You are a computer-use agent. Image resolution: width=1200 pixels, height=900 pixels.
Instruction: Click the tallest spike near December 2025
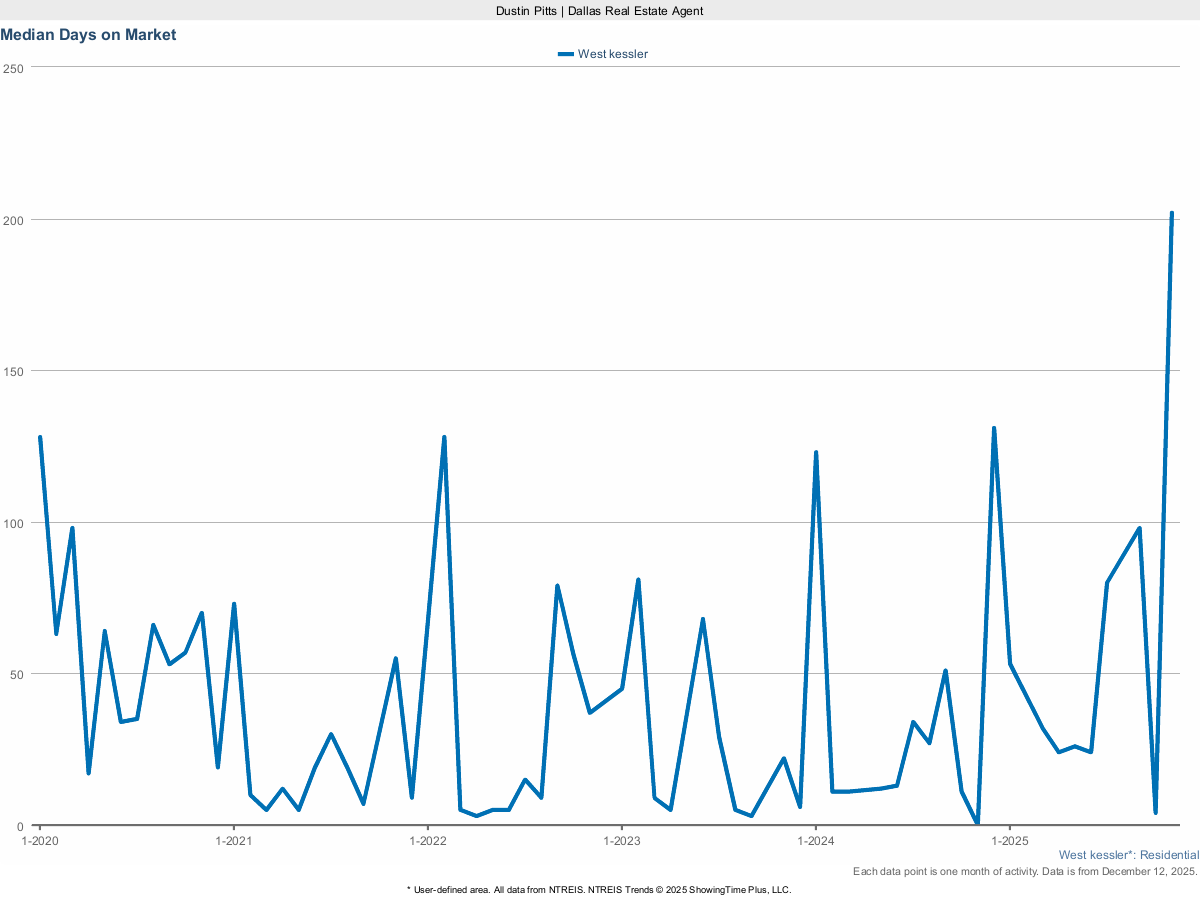point(1172,212)
